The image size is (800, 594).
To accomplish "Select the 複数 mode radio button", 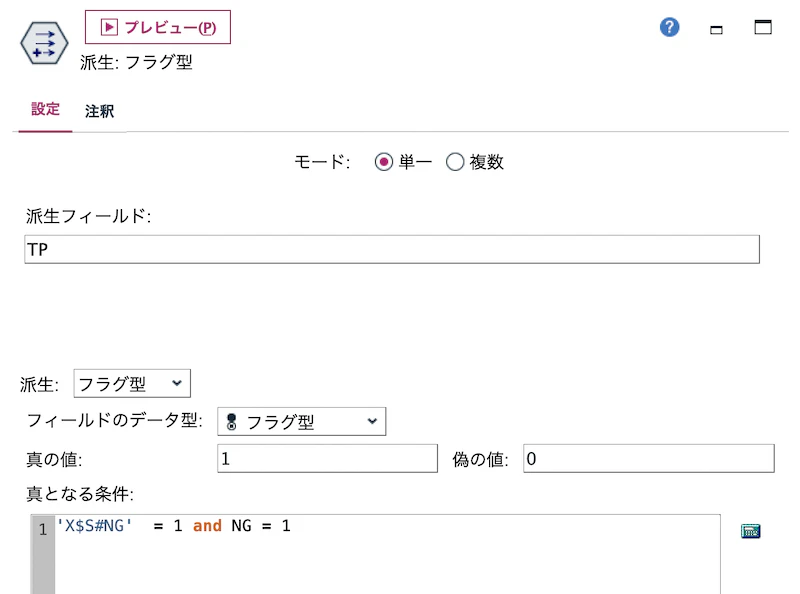I will coord(455,161).
